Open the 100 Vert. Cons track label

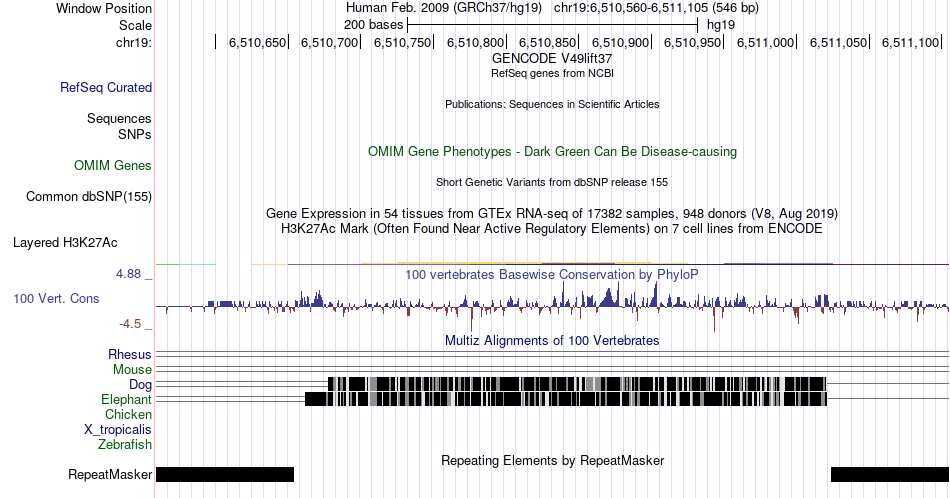pyautogui.click(x=56, y=298)
